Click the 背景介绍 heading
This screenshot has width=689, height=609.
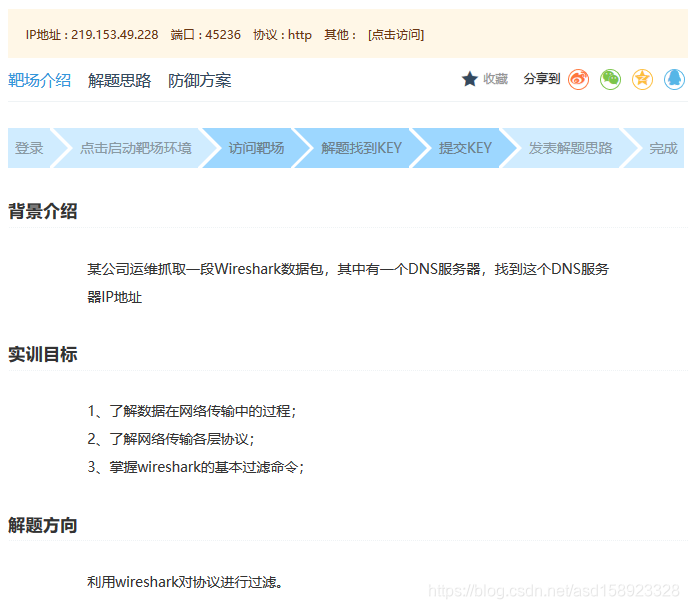tap(43, 211)
